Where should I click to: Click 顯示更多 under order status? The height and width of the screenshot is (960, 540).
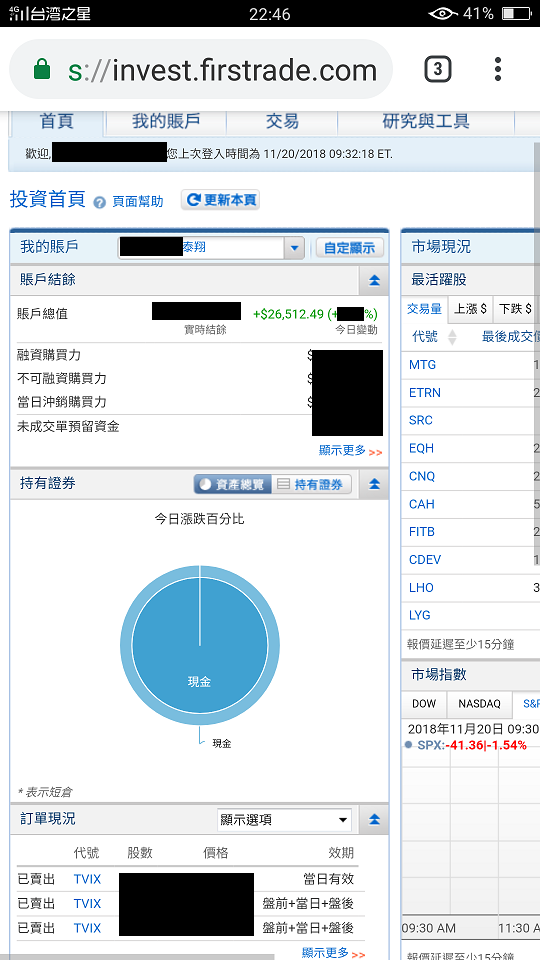coord(334,953)
